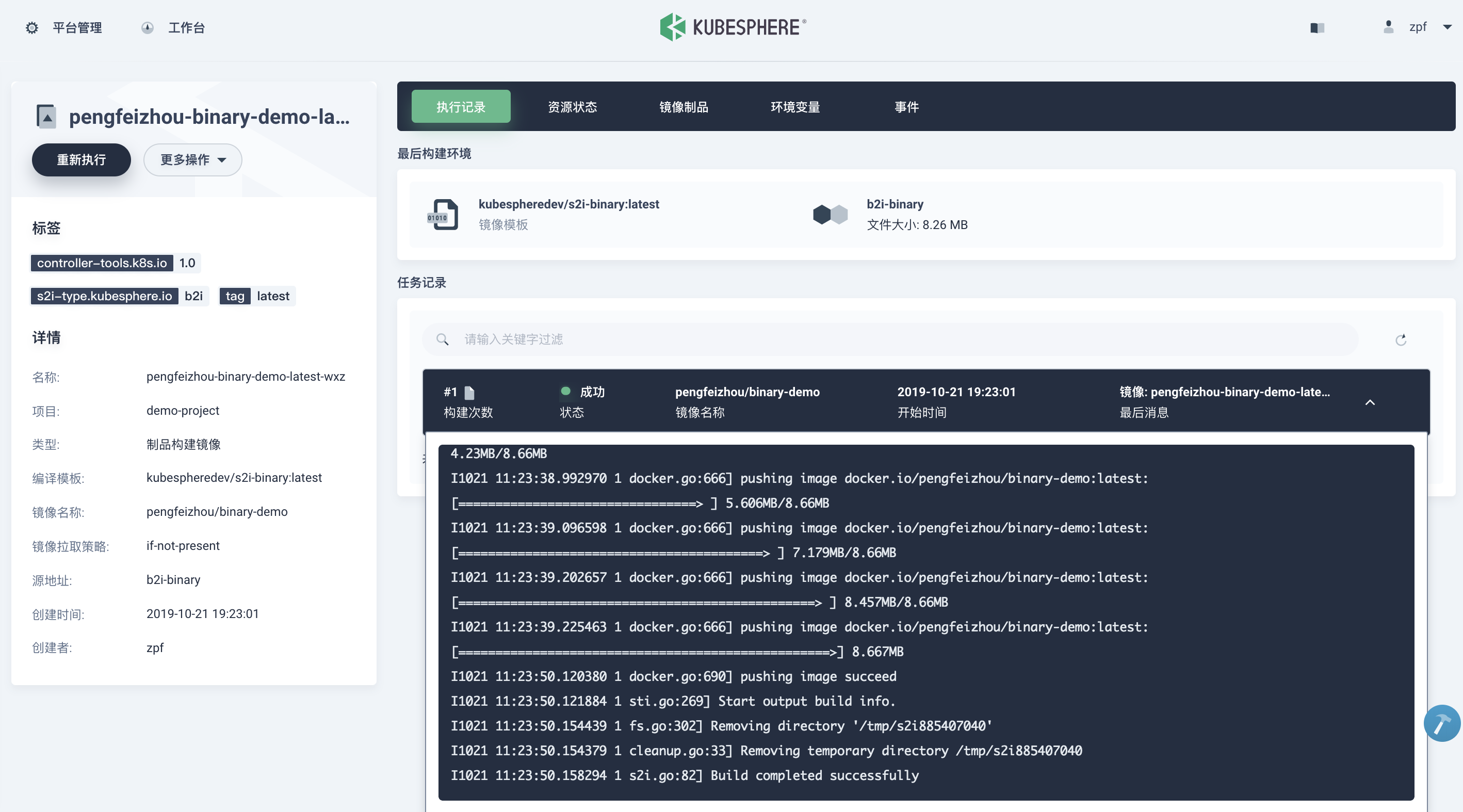Click the 工作台 navigation link

pyautogui.click(x=186, y=28)
